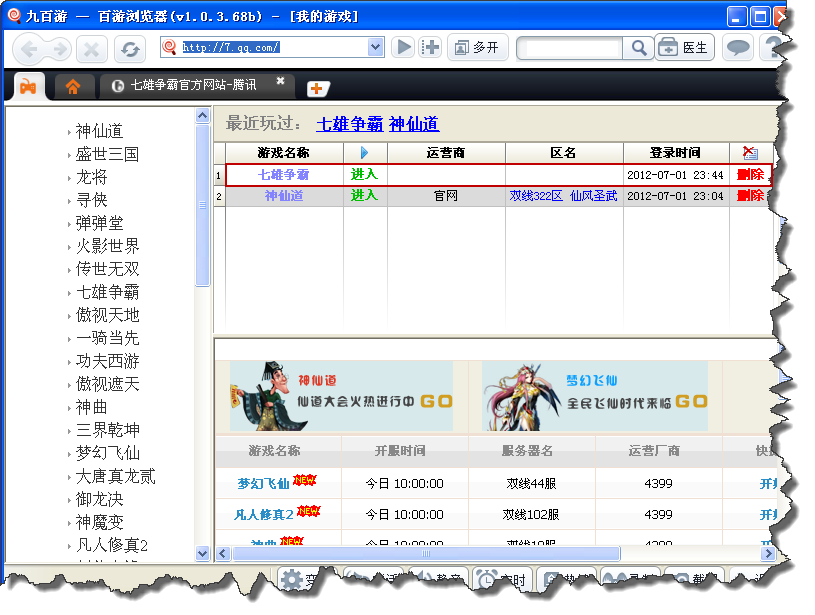
Task: Click the 运营商 column header
Action: pos(446,153)
